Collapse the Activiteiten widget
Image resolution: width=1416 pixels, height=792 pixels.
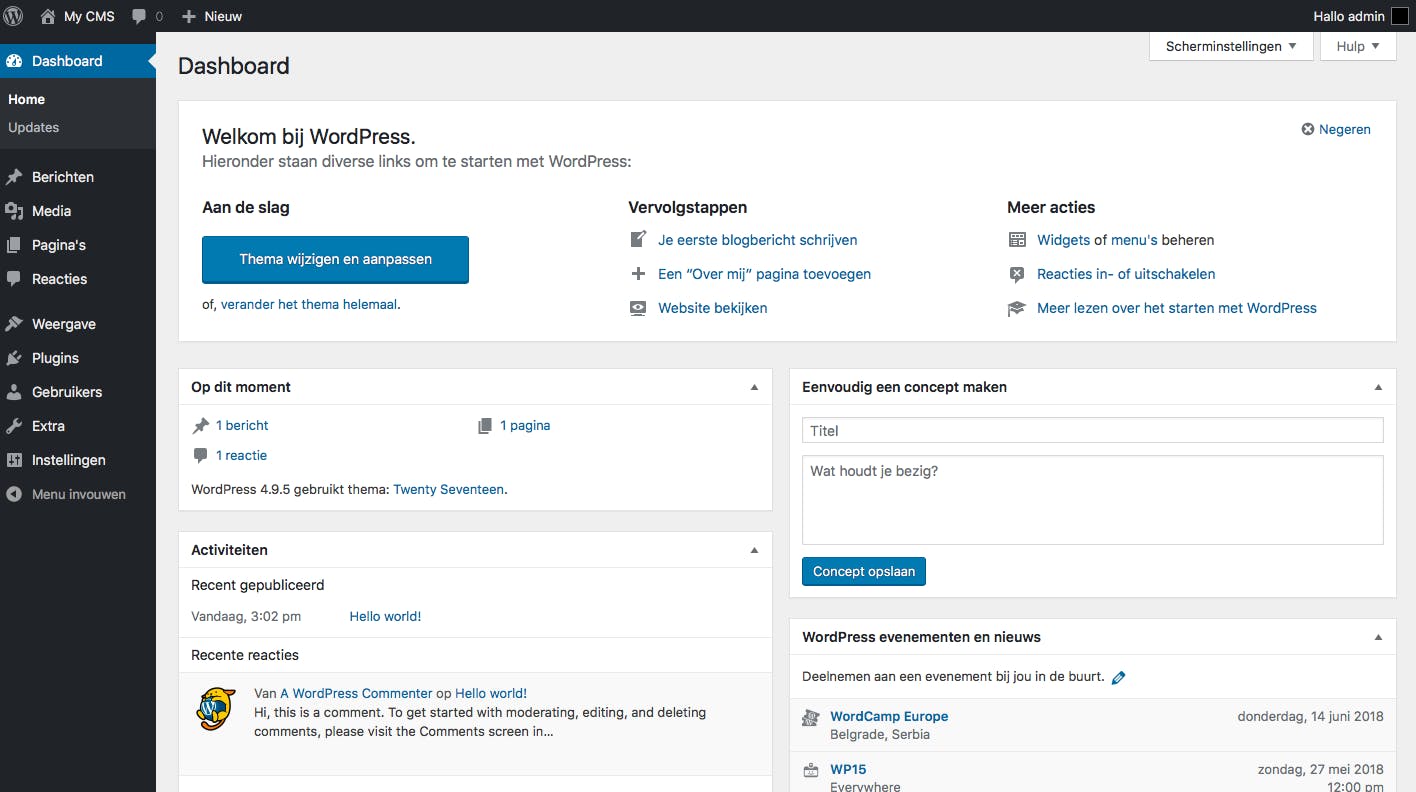coord(755,550)
